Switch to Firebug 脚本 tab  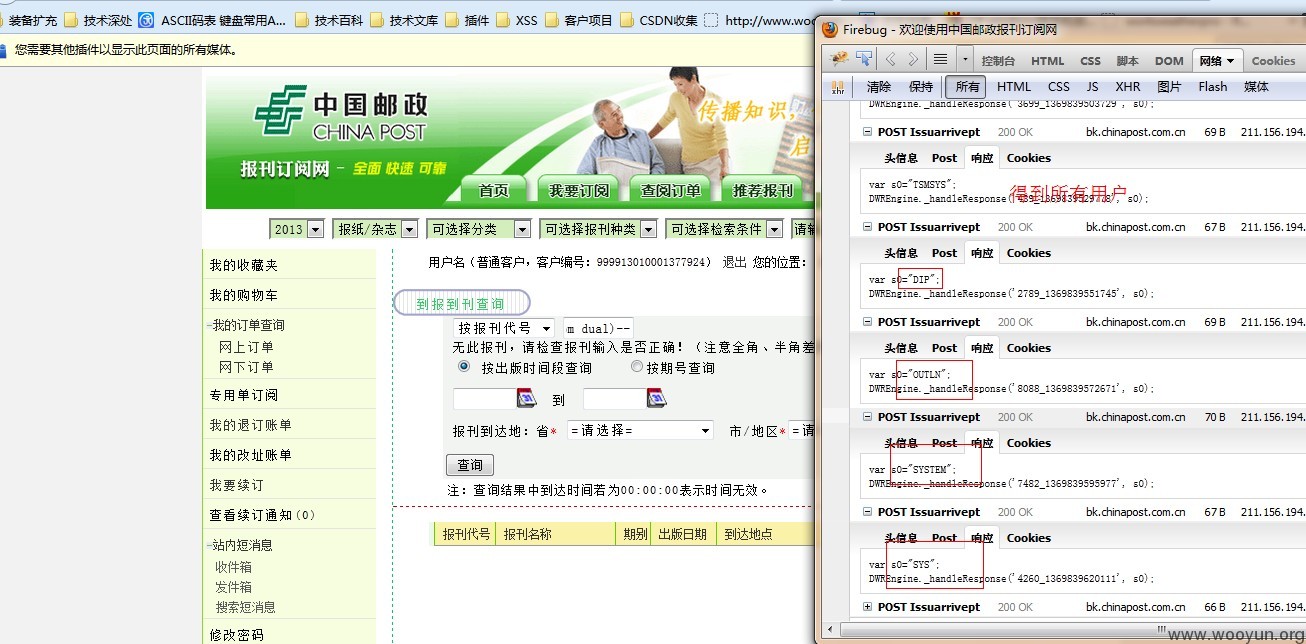(x=1127, y=61)
